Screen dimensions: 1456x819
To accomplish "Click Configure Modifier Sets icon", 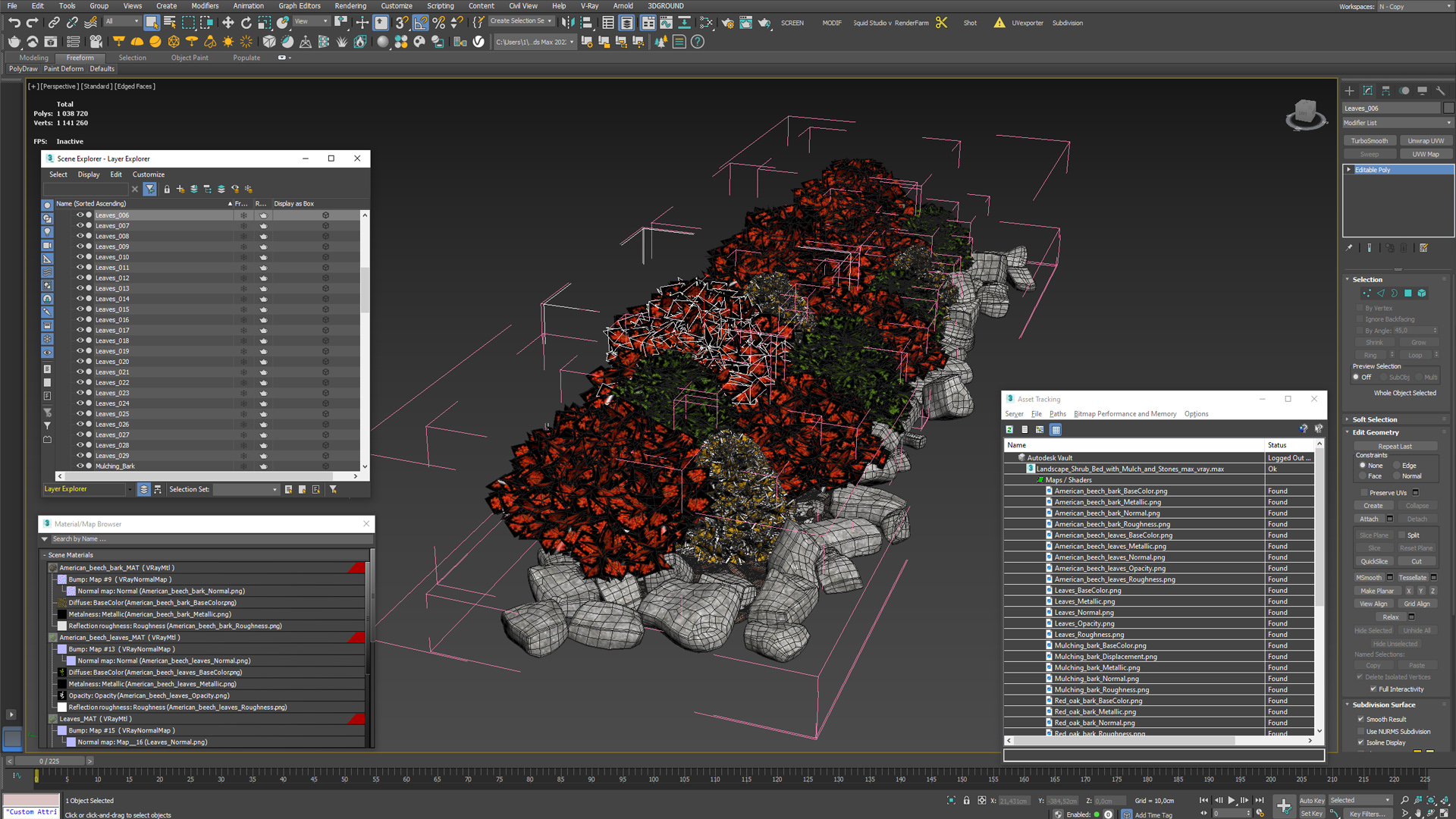I will (x=1423, y=248).
